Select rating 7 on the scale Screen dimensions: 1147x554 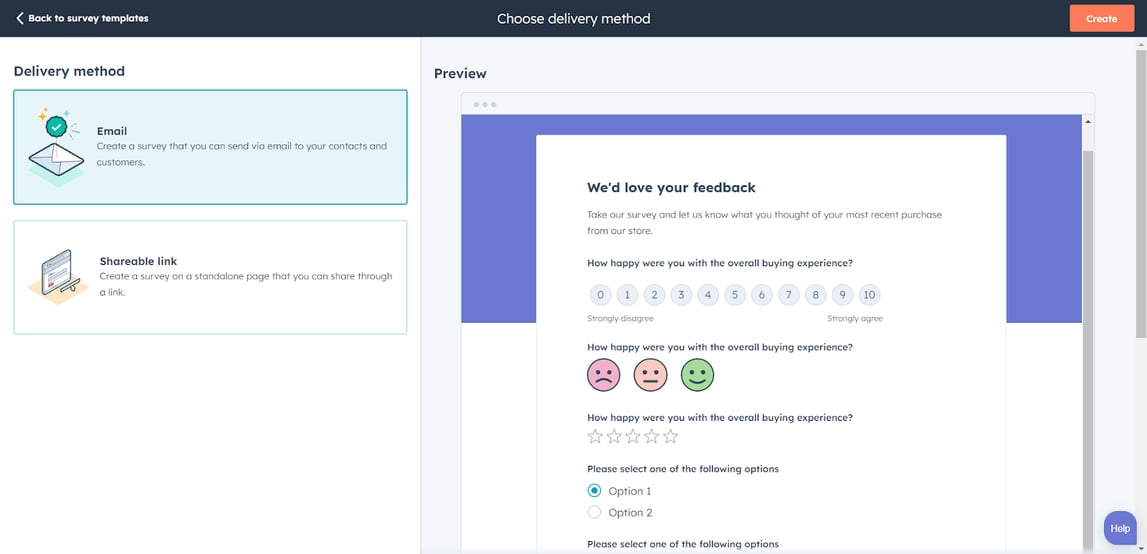click(789, 295)
